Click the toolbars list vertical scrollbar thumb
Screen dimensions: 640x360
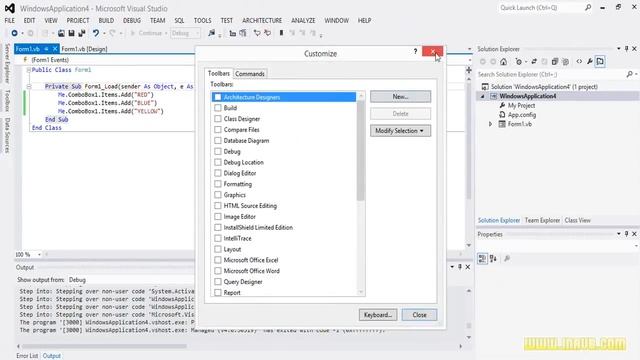pos(360,151)
